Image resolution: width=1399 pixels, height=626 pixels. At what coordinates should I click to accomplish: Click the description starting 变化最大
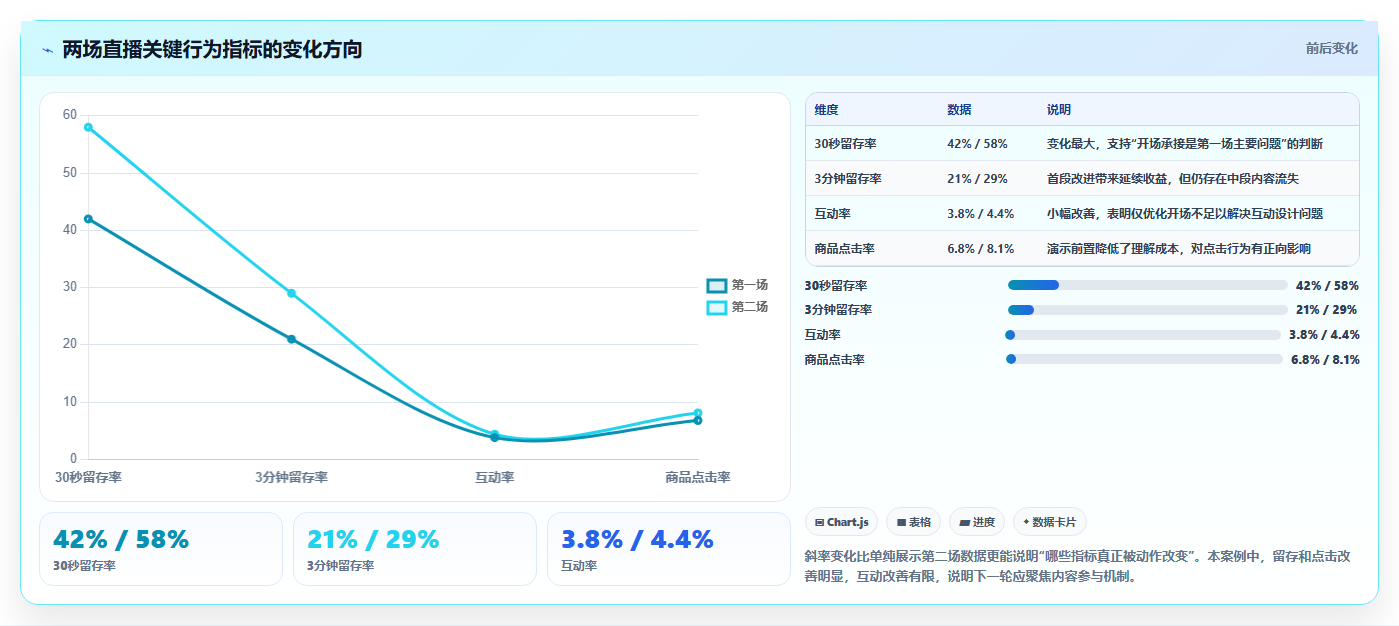[1185, 144]
